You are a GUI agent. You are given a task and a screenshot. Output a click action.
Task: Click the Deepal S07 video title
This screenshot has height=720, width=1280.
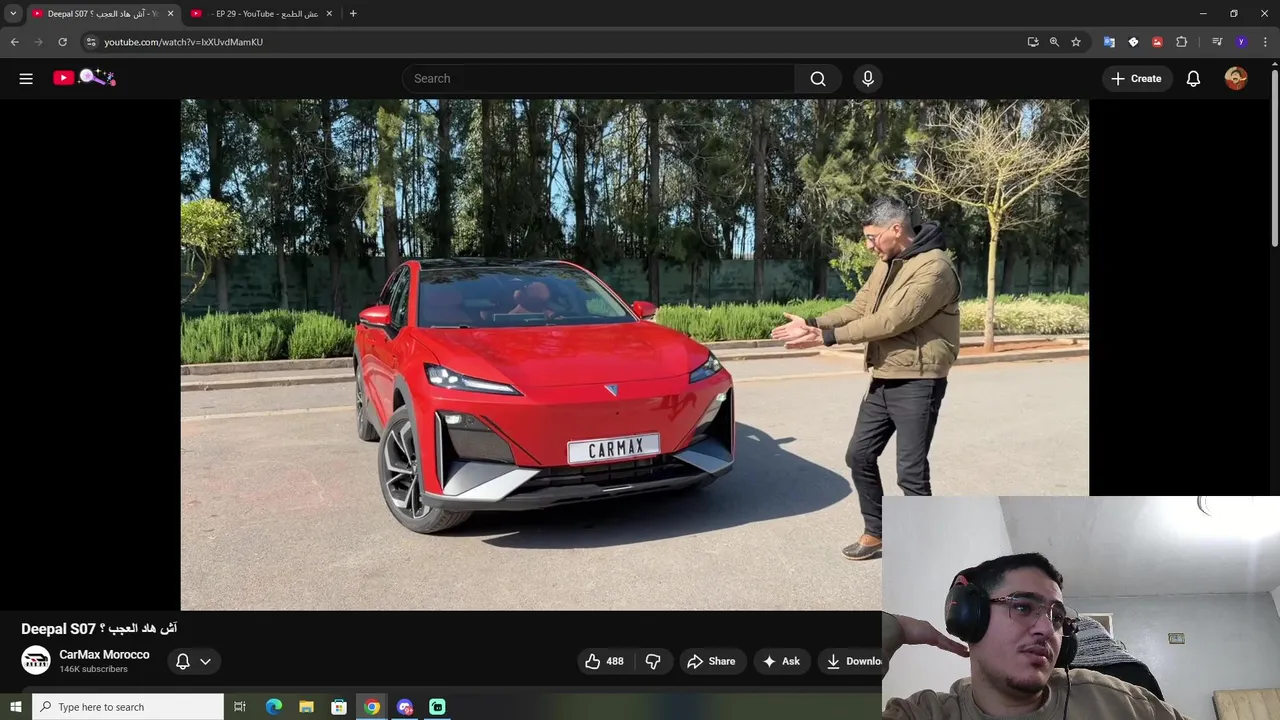click(99, 628)
